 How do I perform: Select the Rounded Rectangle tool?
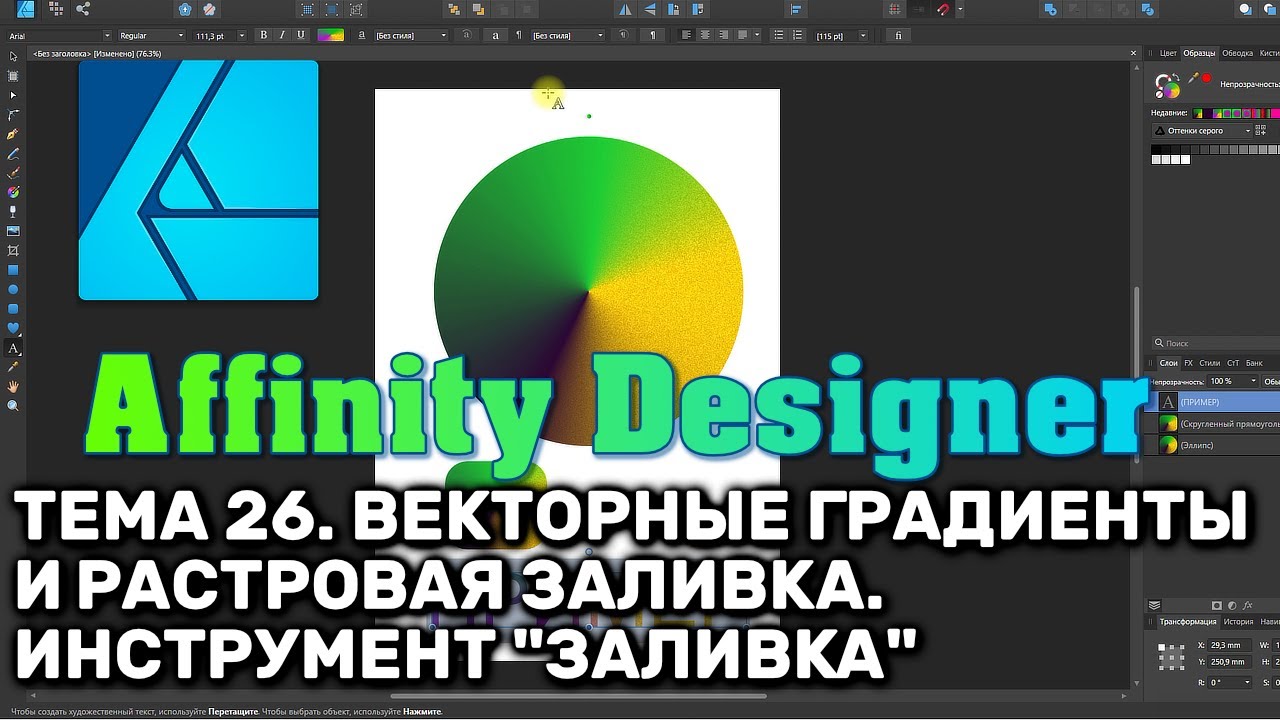[13, 309]
